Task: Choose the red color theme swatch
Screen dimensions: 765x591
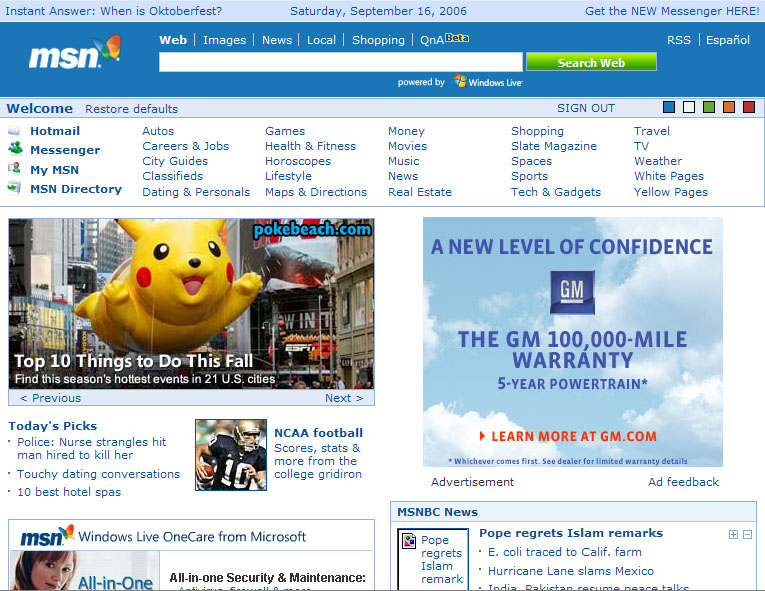Action: click(x=749, y=107)
